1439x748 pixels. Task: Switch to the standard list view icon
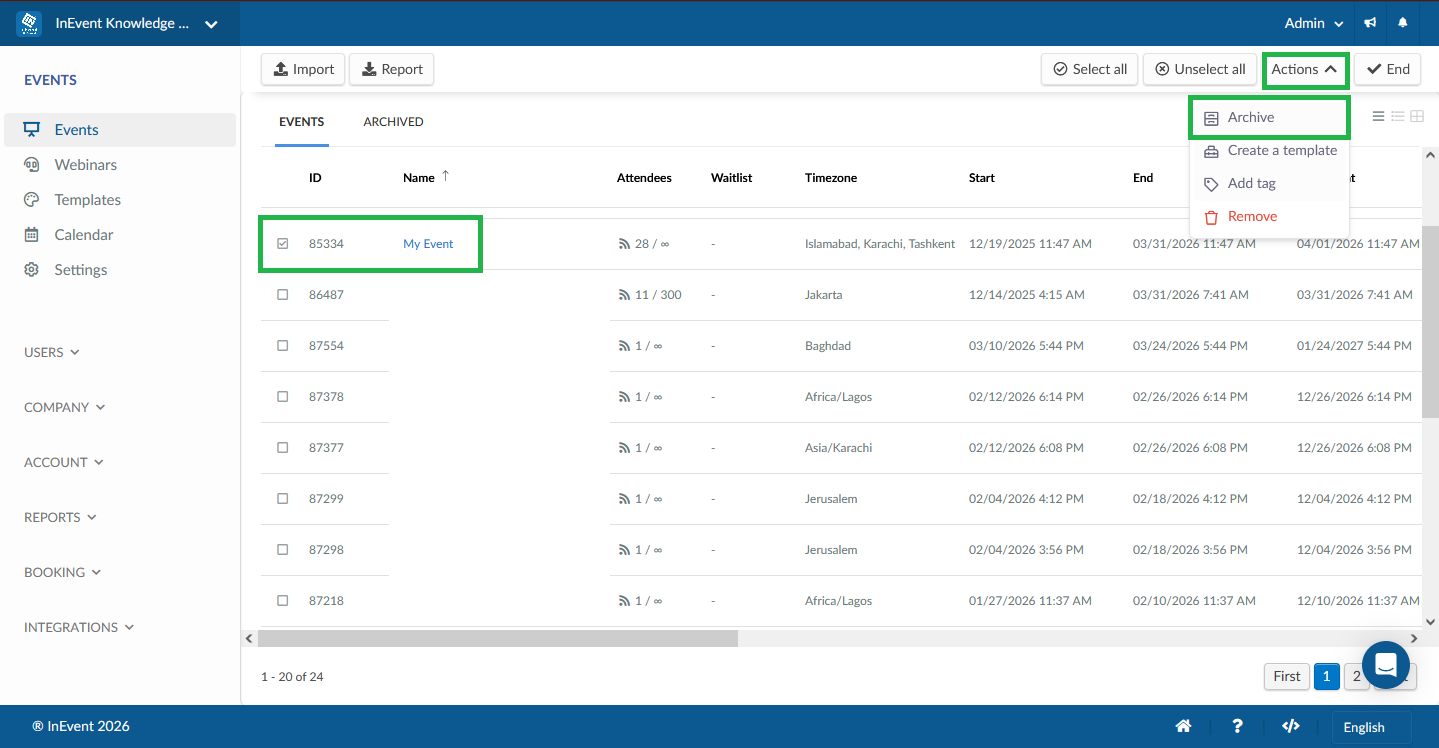pyautogui.click(x=1379, y=117)
